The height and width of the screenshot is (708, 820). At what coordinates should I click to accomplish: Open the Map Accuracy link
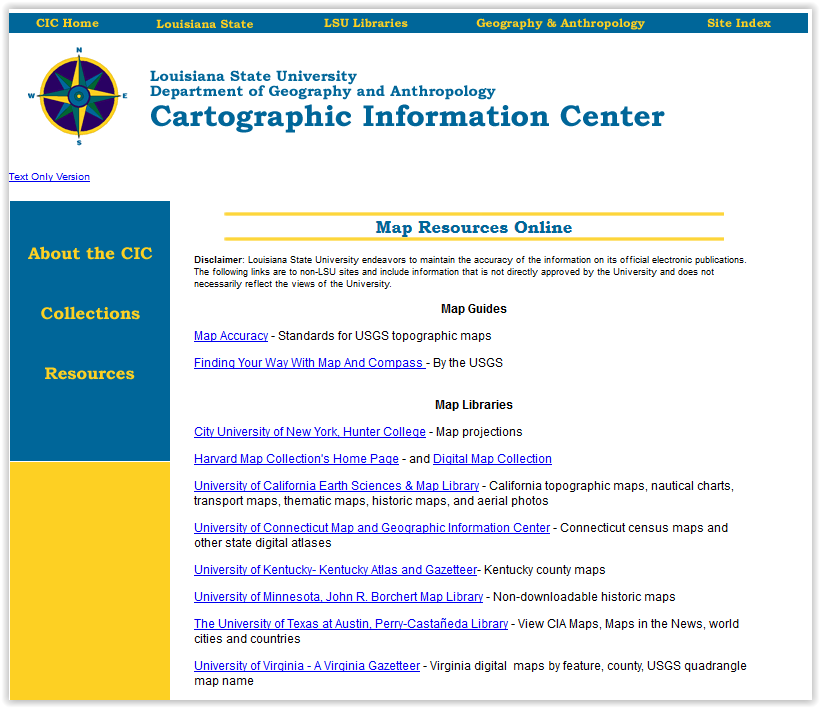coord(231,336)
